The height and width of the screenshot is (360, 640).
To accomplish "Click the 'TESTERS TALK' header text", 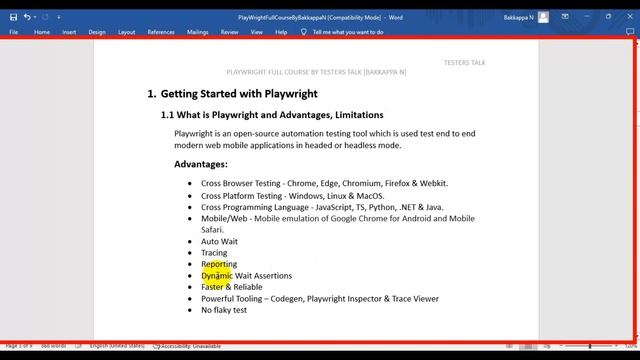I will [464, 62].
